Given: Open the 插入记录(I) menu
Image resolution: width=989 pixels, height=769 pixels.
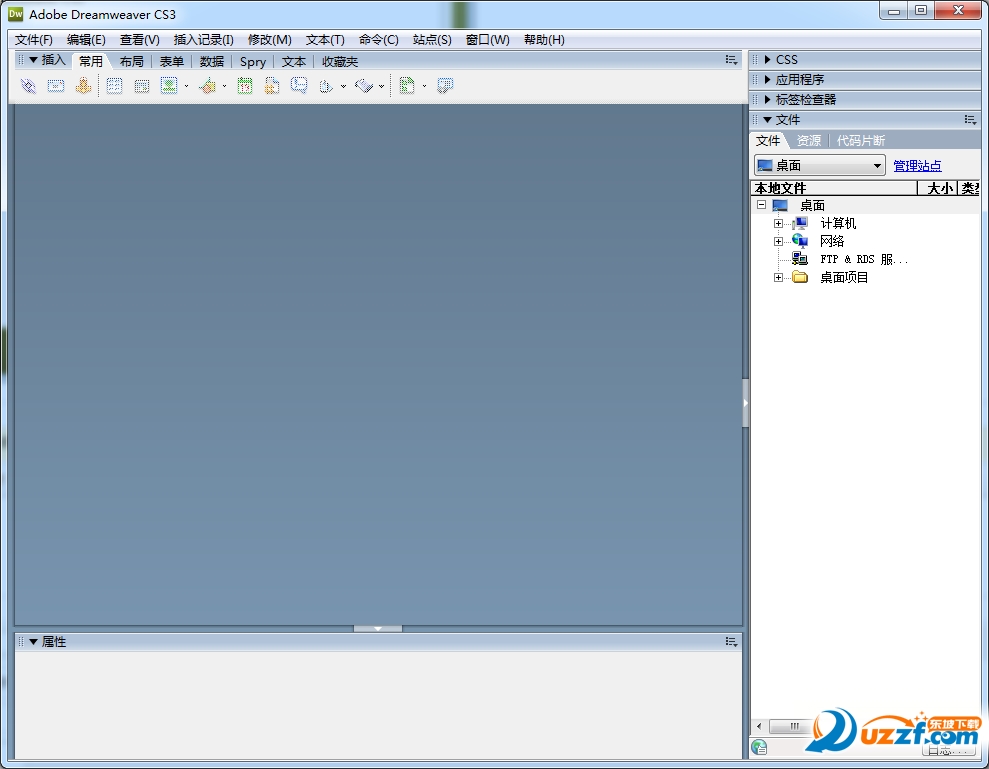Looking at the screenshot, I should 204,40.
